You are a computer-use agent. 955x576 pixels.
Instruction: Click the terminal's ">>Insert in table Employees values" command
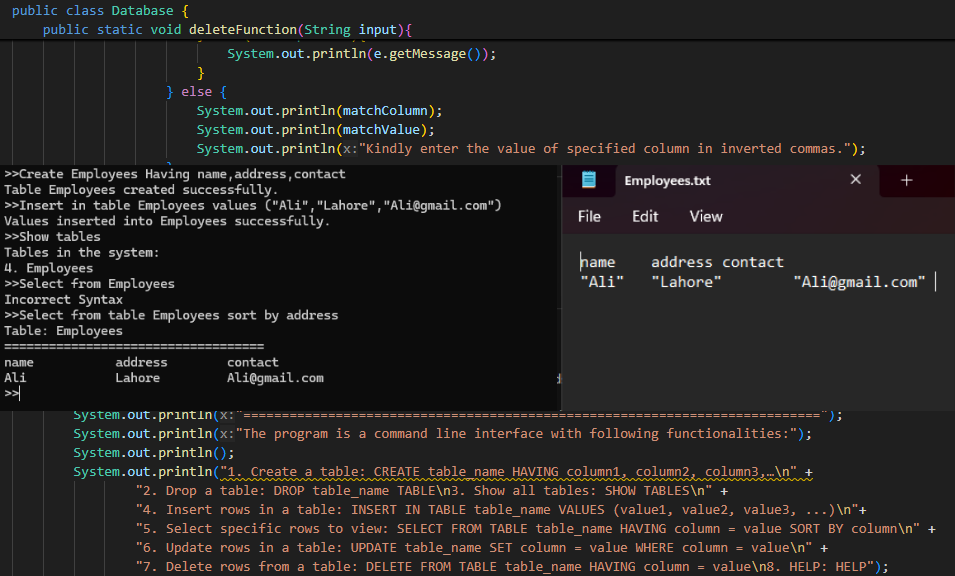point(253,206)
